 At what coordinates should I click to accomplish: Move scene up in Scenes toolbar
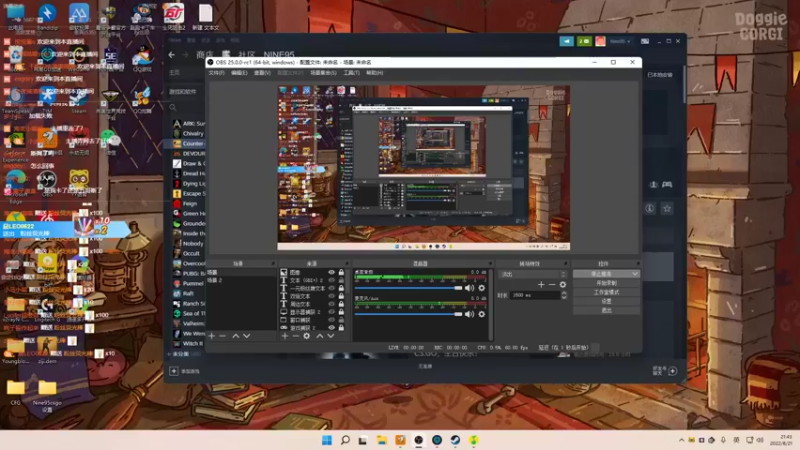(236, 336)
